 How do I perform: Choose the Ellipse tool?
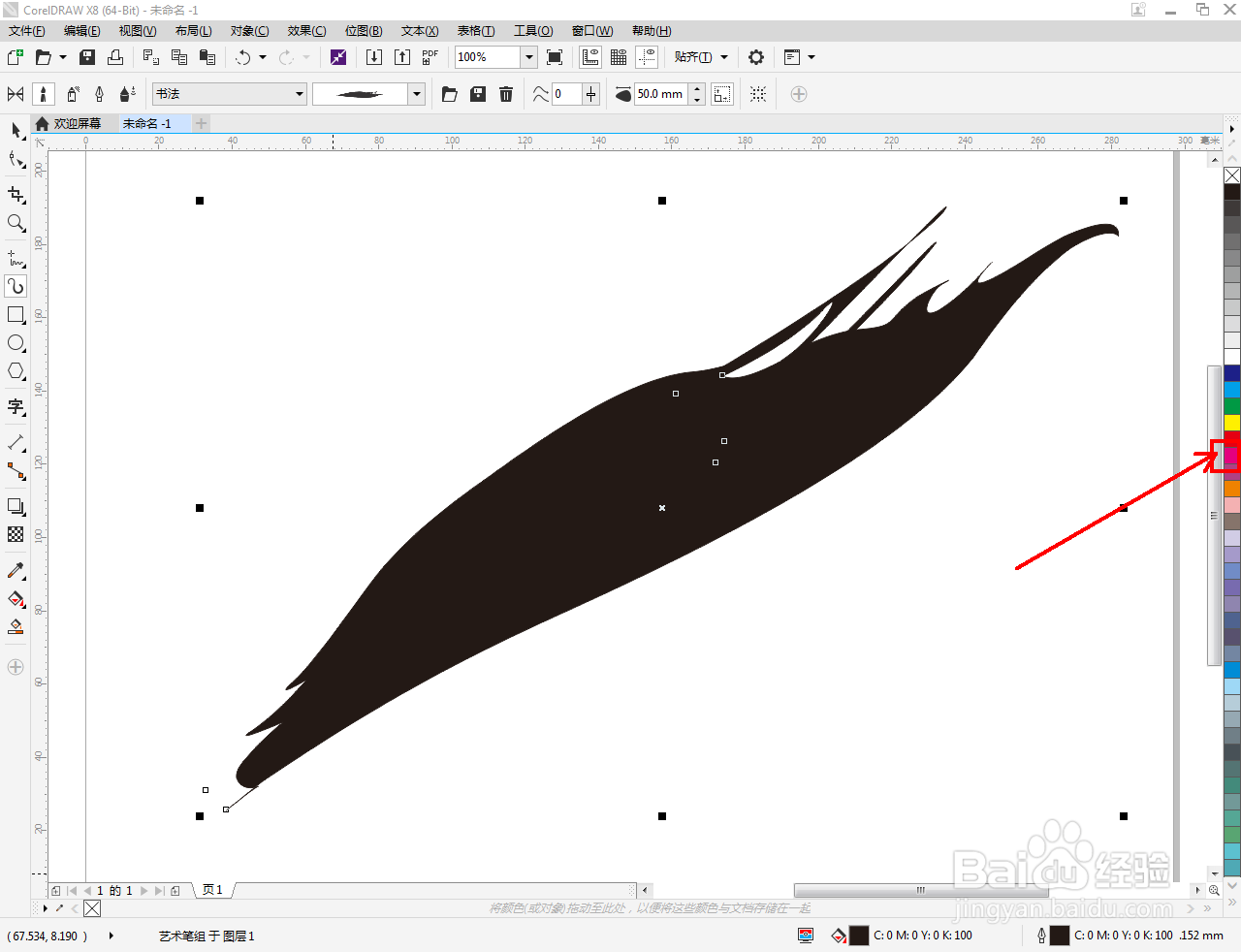click(16, 343)
